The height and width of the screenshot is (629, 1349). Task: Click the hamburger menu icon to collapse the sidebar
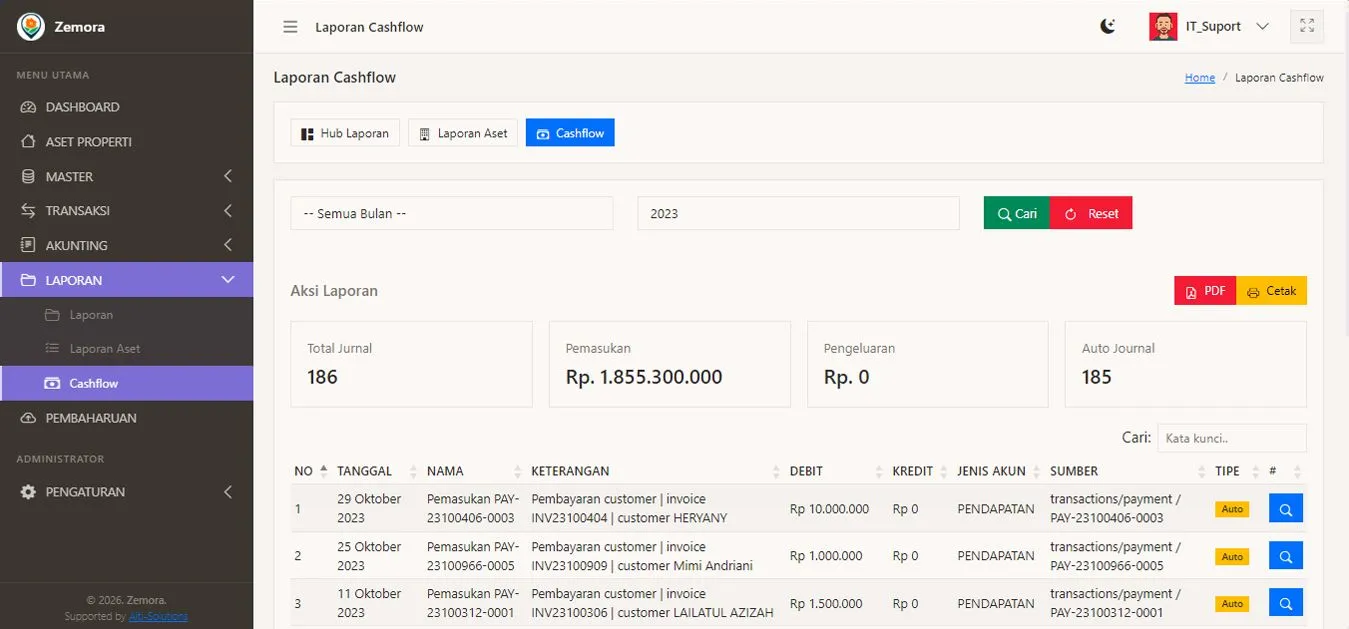pos(290,27)
